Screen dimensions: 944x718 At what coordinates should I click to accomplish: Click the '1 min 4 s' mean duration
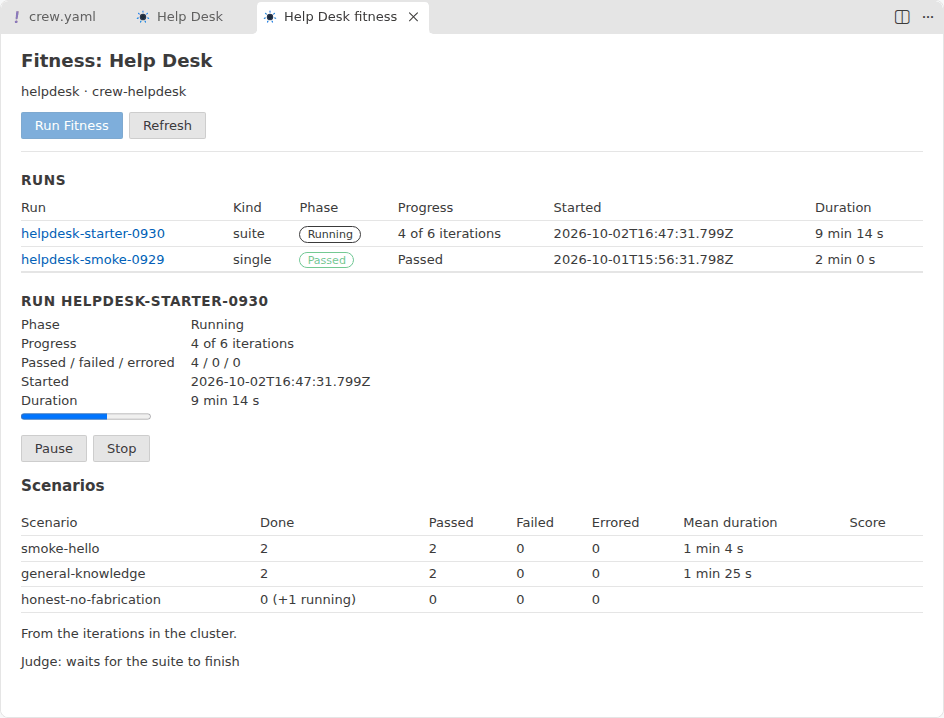pyautogui.click(x=713, y=549)
